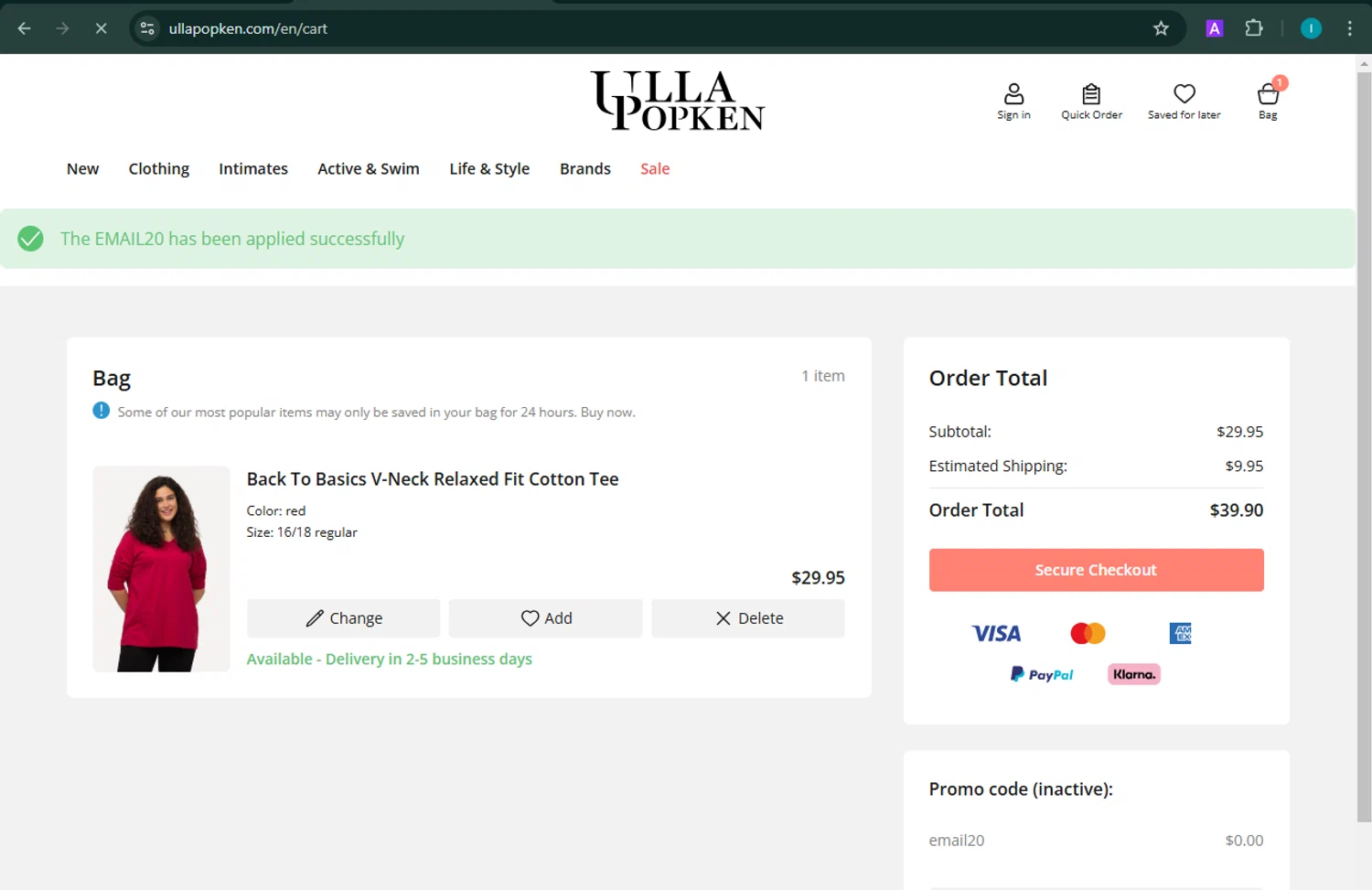
Task: Open the Active & Swim menu
Action: 369,169
